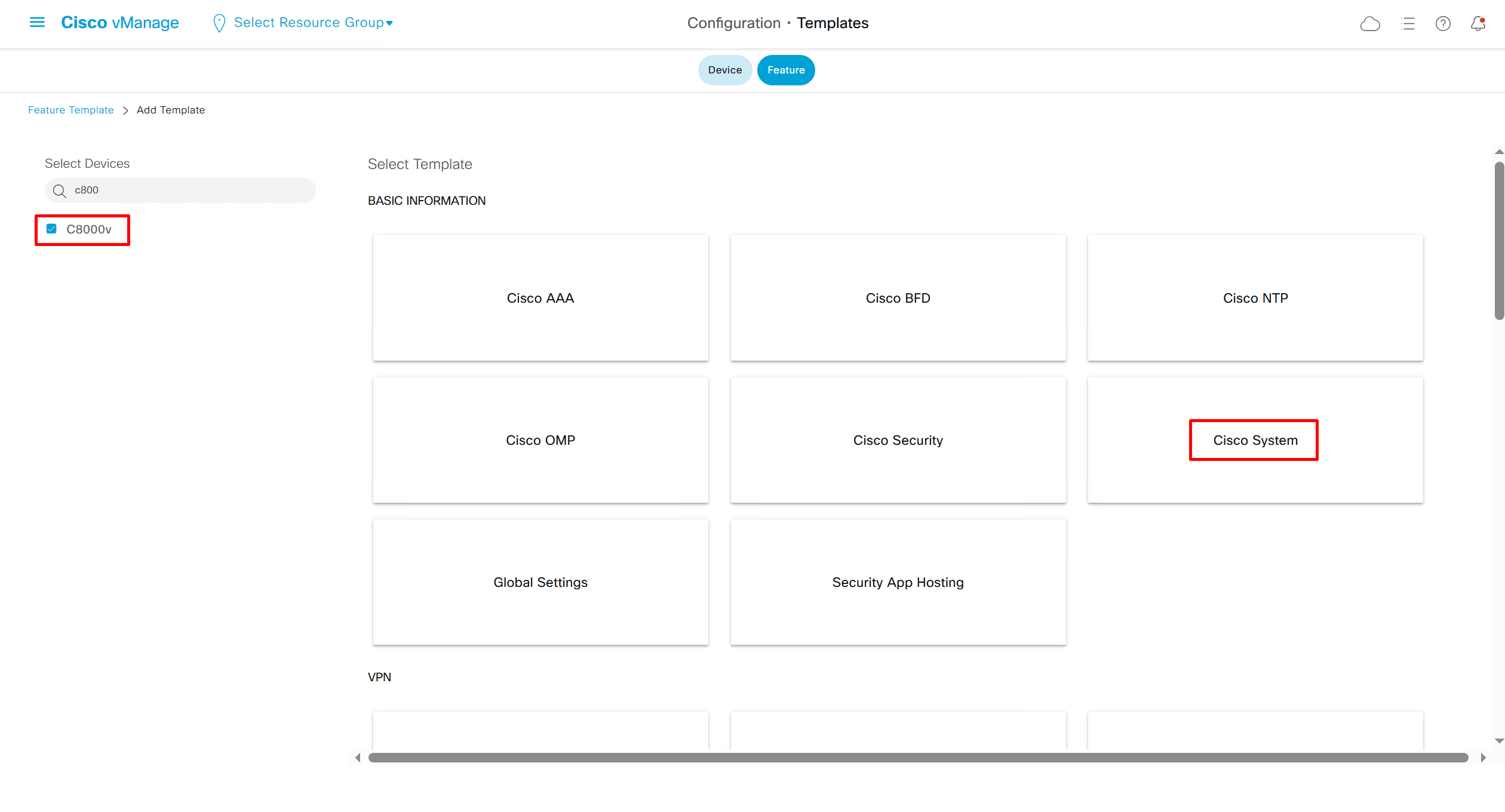Select the Security App Hosting card
1505x812 pixels.
click(x=898, y=582)
